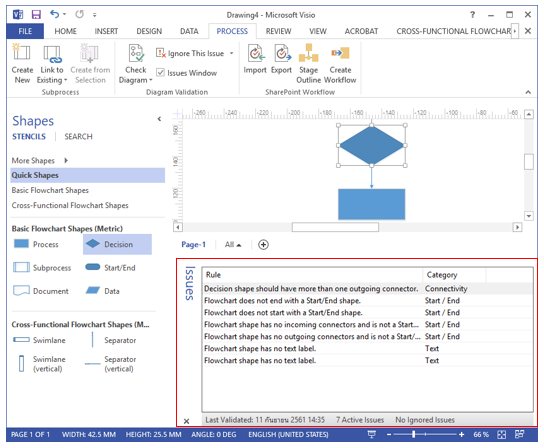Select the Subprocess shape
This screenshot has width=544, height=448.
42,268
